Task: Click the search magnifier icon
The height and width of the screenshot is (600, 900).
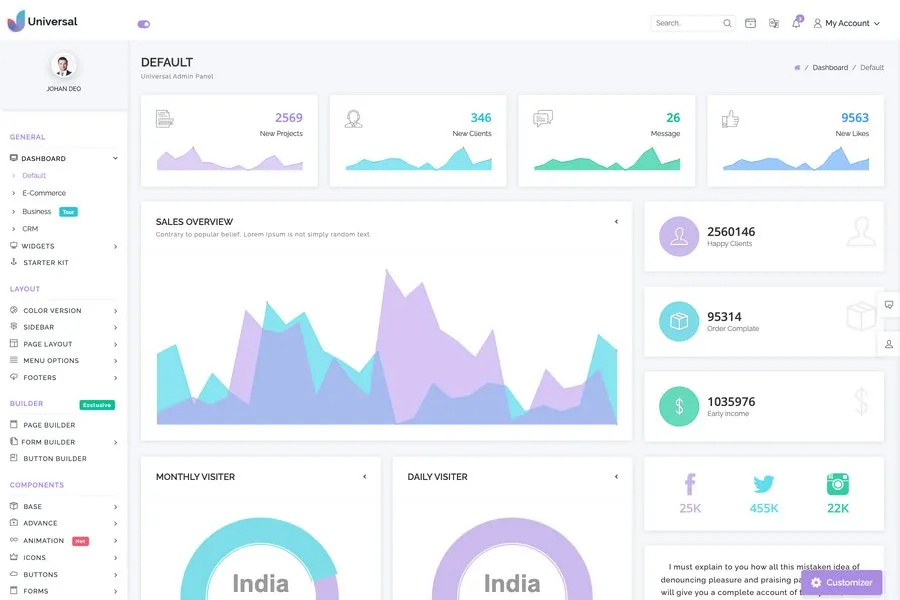Action: 727,23
